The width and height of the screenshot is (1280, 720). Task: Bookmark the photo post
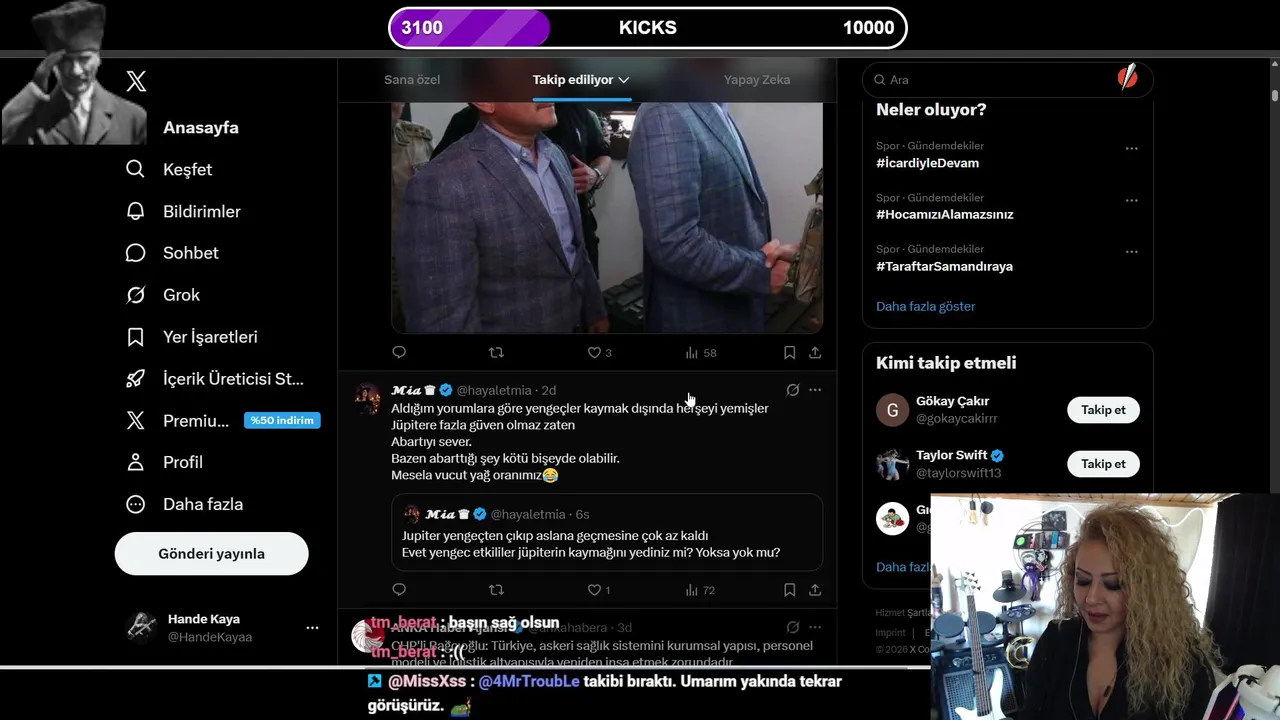789,352
